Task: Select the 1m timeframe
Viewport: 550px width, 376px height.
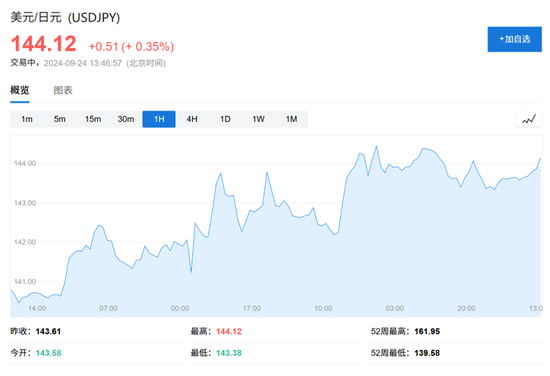Action: click(27, 119)
